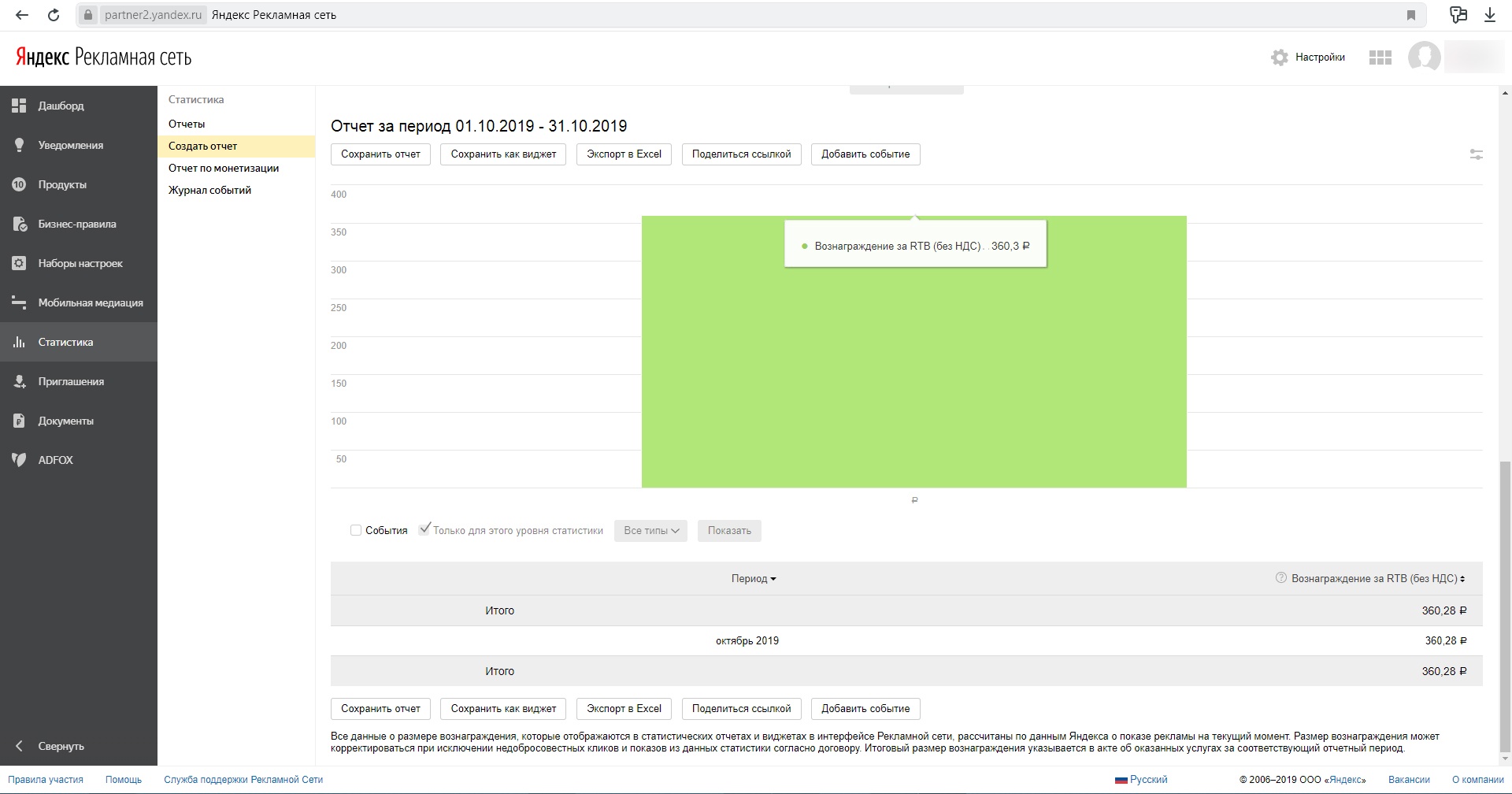Open О компании footer link

coord(1478,780)
